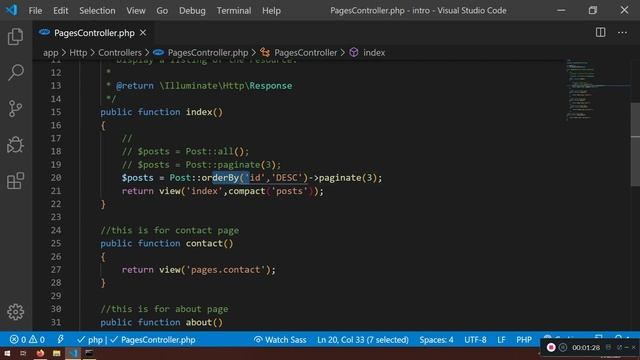Viewport: 640px width, 360px height.
Task: Click Ln 20, Col 33 cursor position indicator
Action: click(x=362, y=340)
